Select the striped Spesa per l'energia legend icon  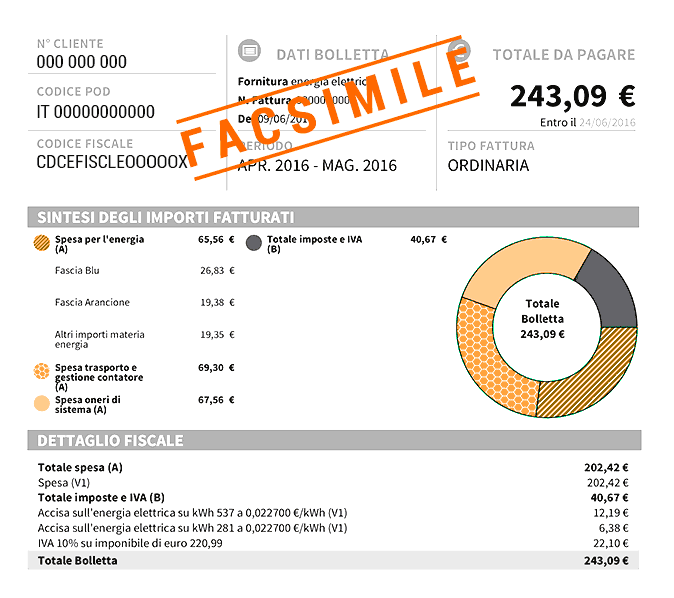(42, 243)
